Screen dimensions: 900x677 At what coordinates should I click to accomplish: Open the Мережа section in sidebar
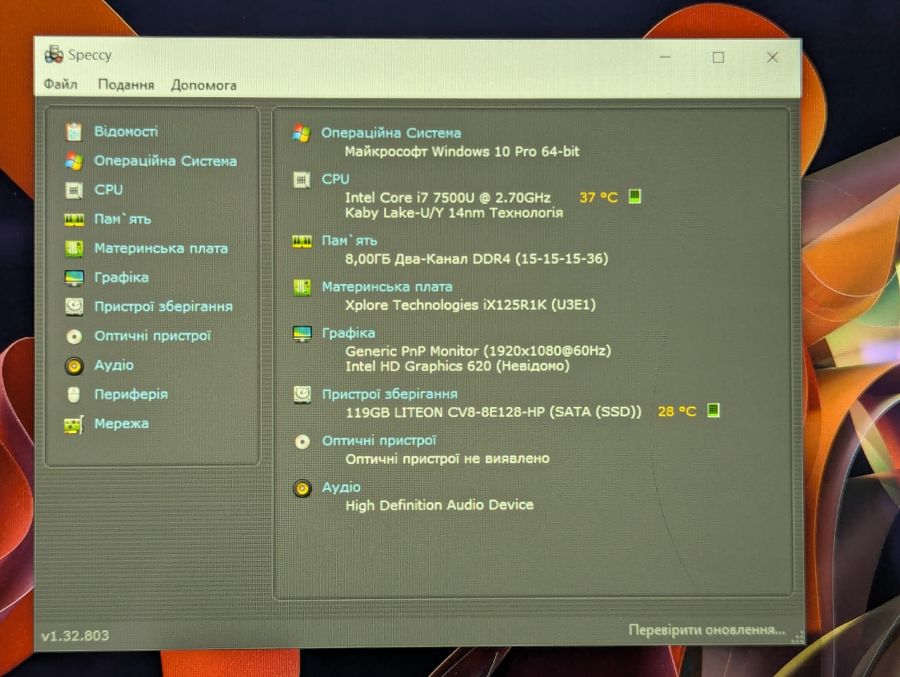(121, 424)
